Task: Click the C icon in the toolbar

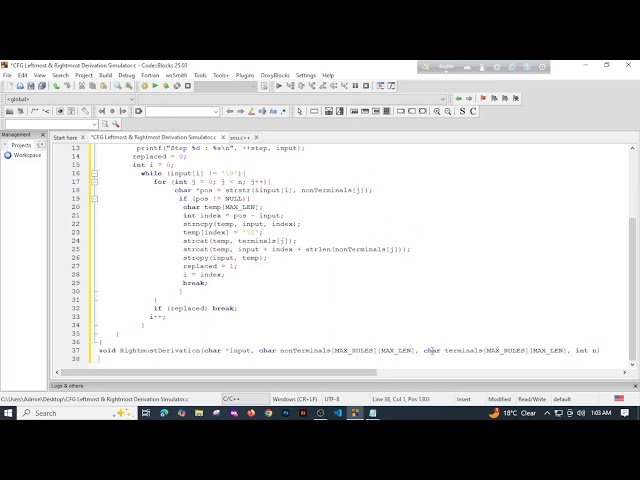Action: (473, 111)
